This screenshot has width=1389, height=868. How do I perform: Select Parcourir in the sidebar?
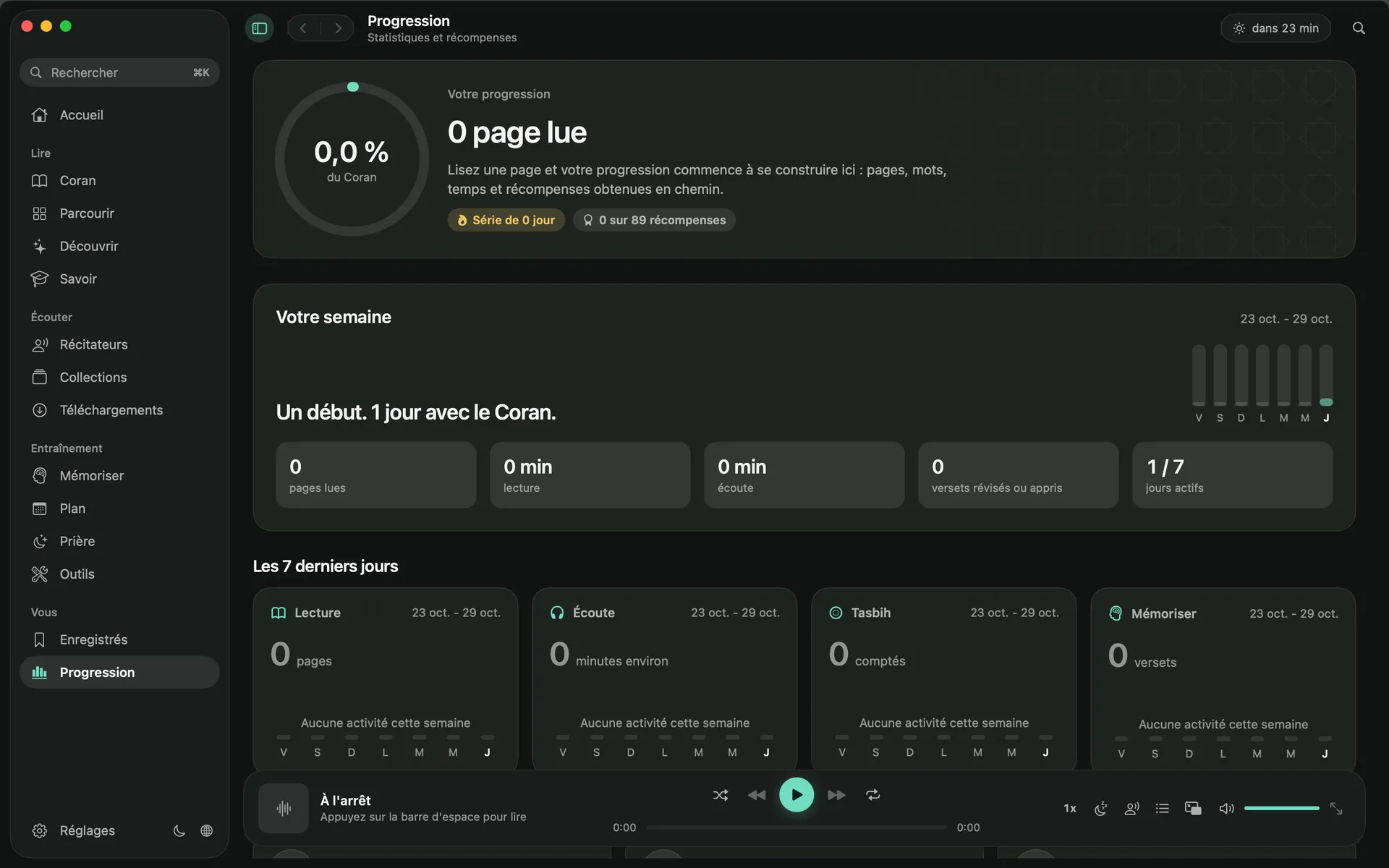[119, 213]
